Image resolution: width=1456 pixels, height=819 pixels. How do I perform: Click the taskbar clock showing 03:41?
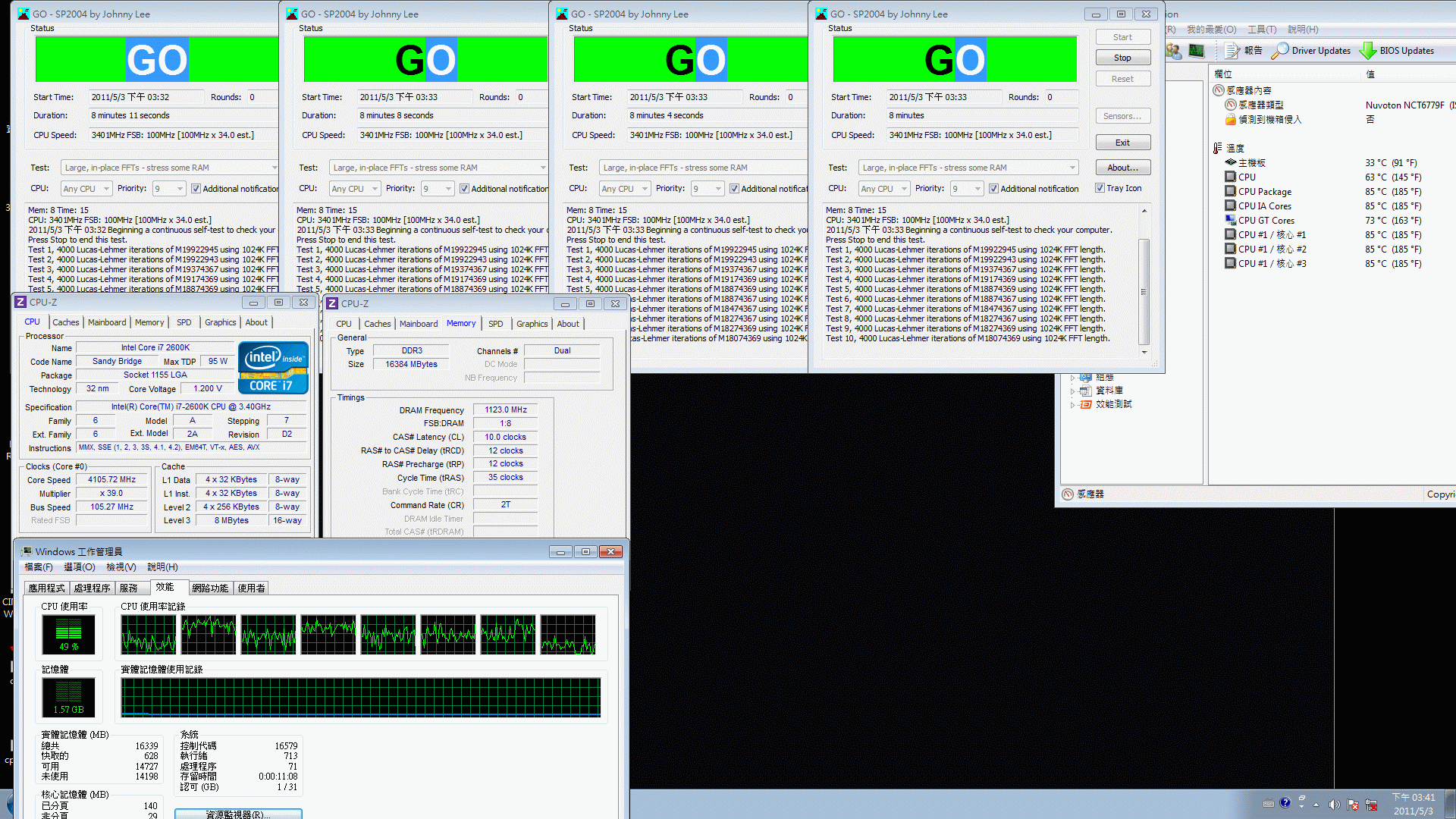point(1414,804)
